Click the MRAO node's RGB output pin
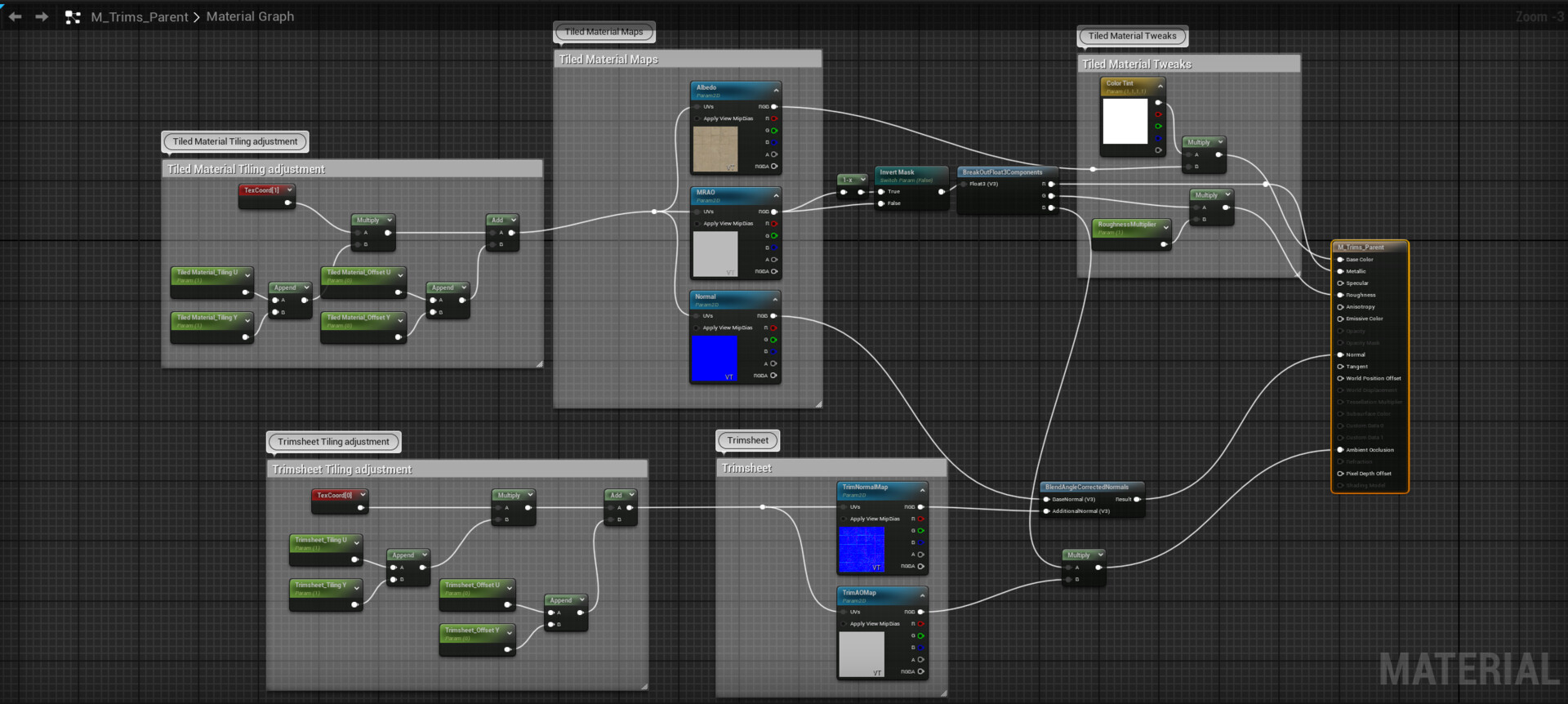 (774, 212)
